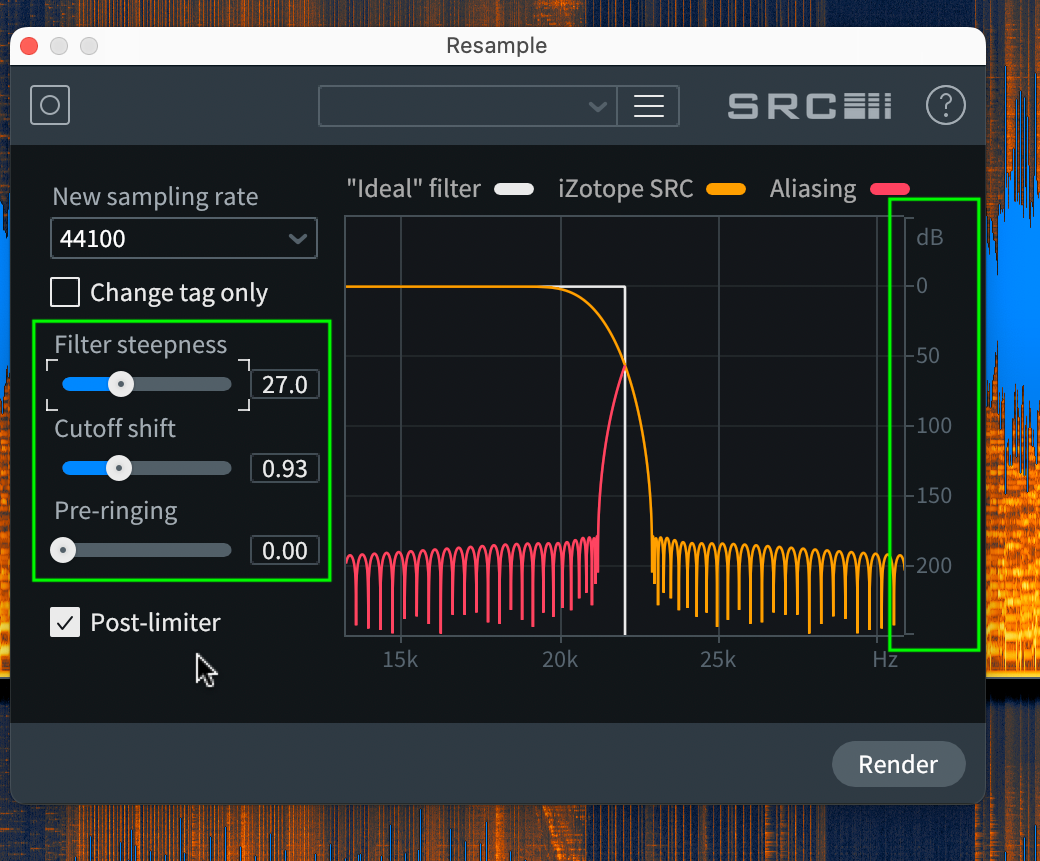Click the white "Ideal" filter legend swatch

tap(514, 190)
